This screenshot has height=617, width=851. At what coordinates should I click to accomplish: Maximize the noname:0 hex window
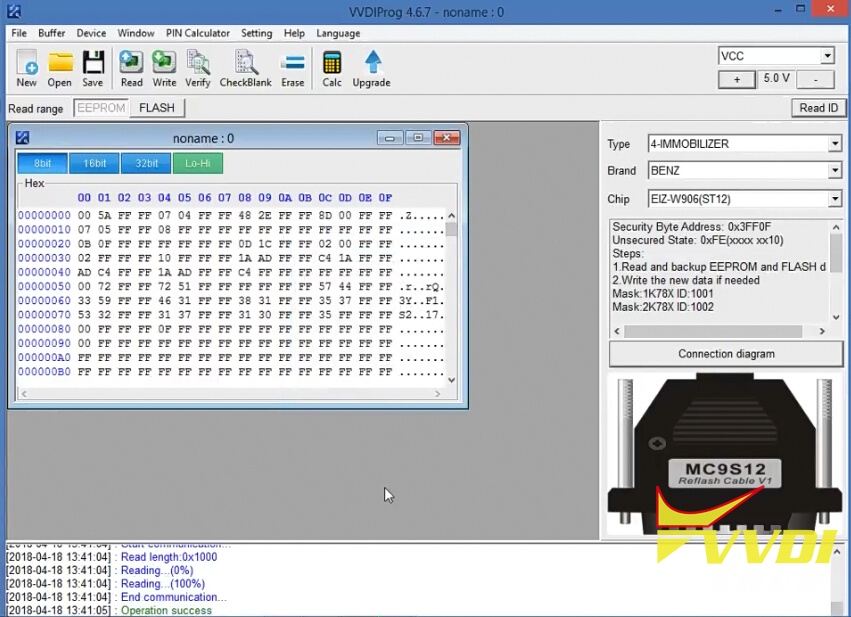(418, 138)
